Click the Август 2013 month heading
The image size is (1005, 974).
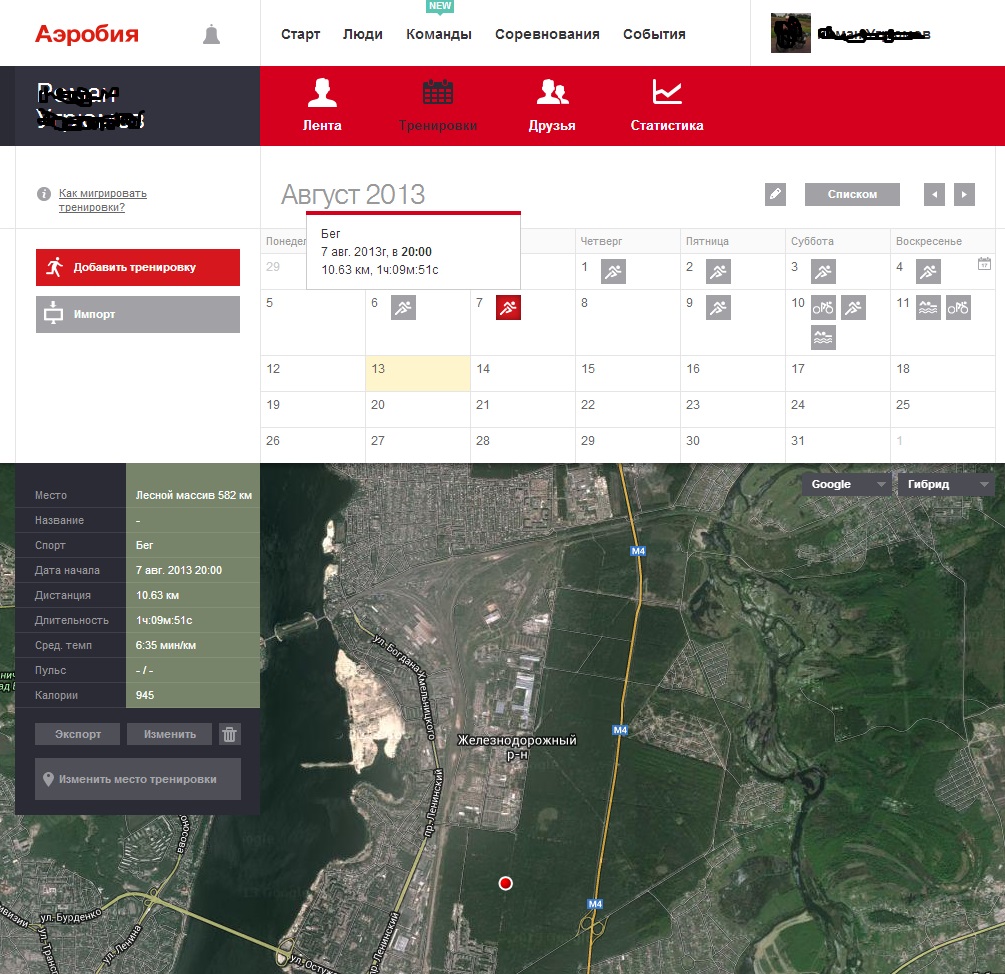(353, 195)
